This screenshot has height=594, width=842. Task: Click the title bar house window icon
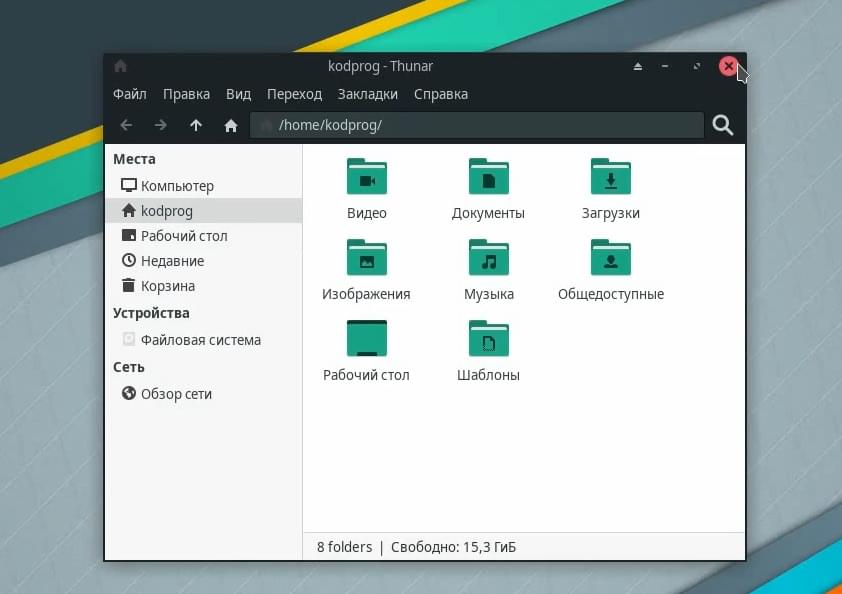pyautogui.click(x=120, y=66)
